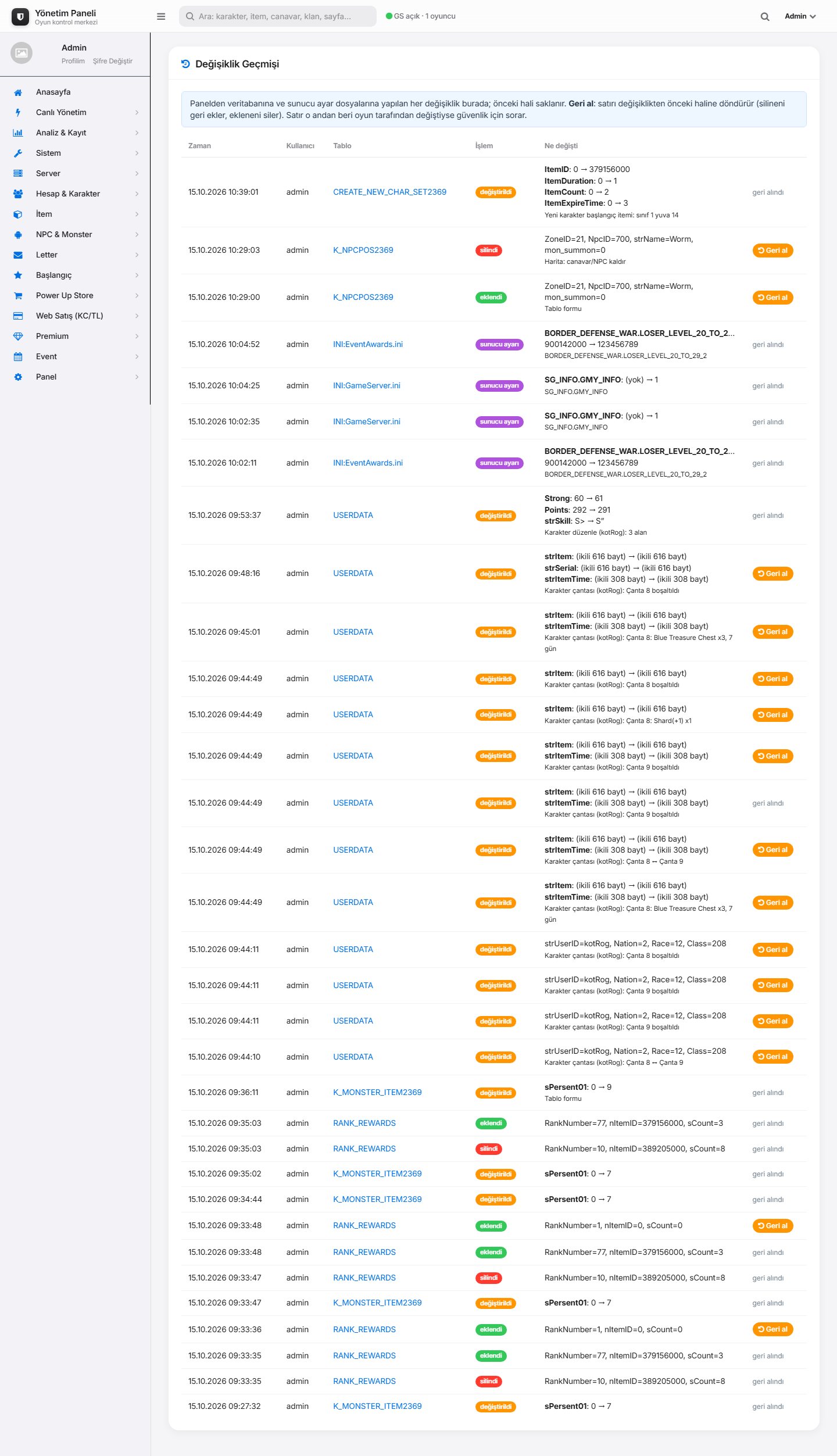Image resolution: width=837 pixels, height=1456 pixels.
Task: Open the Server menu item
Action: [75, 174]
